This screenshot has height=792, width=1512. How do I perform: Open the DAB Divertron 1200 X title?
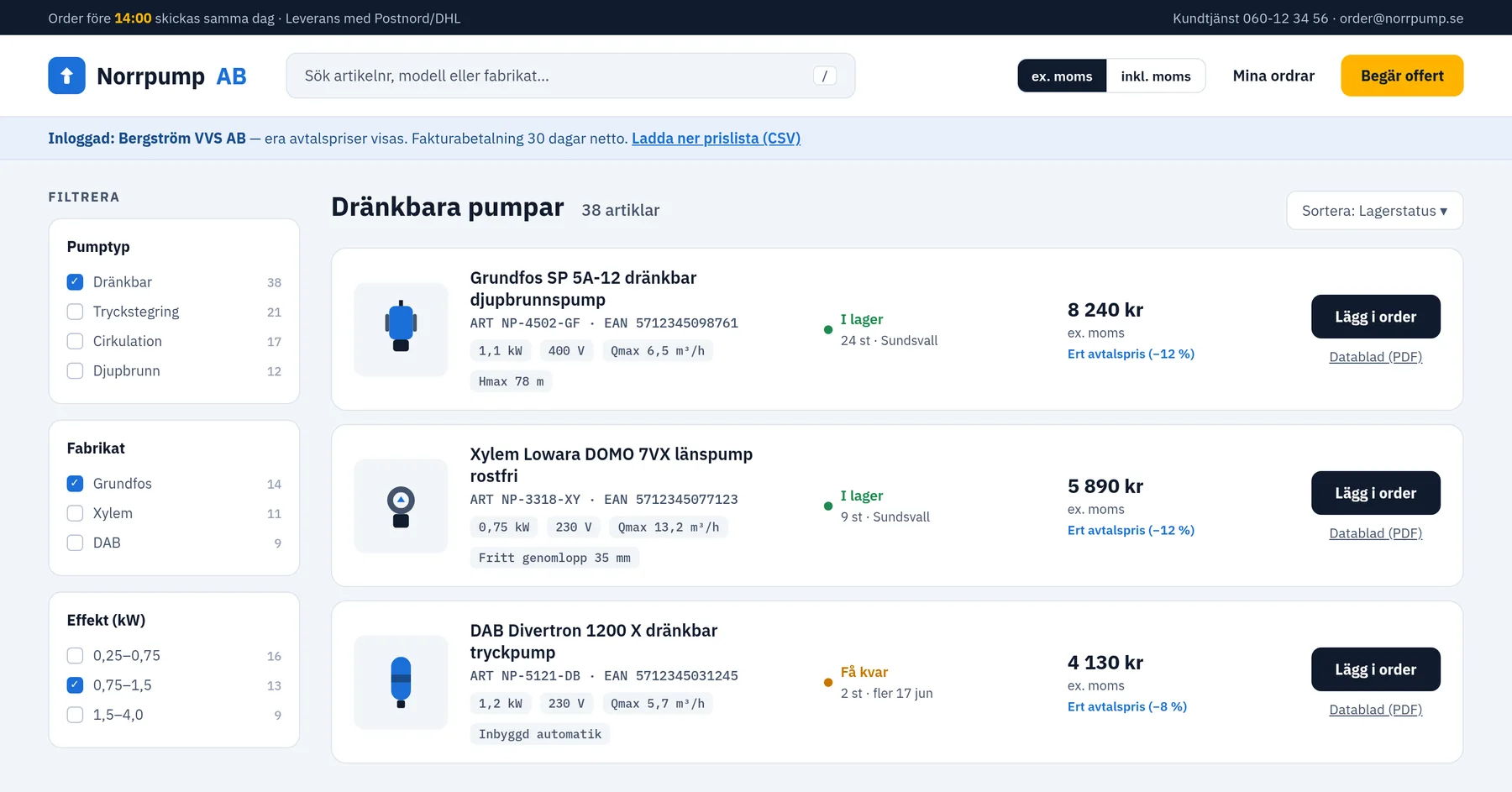click(593, 642)
